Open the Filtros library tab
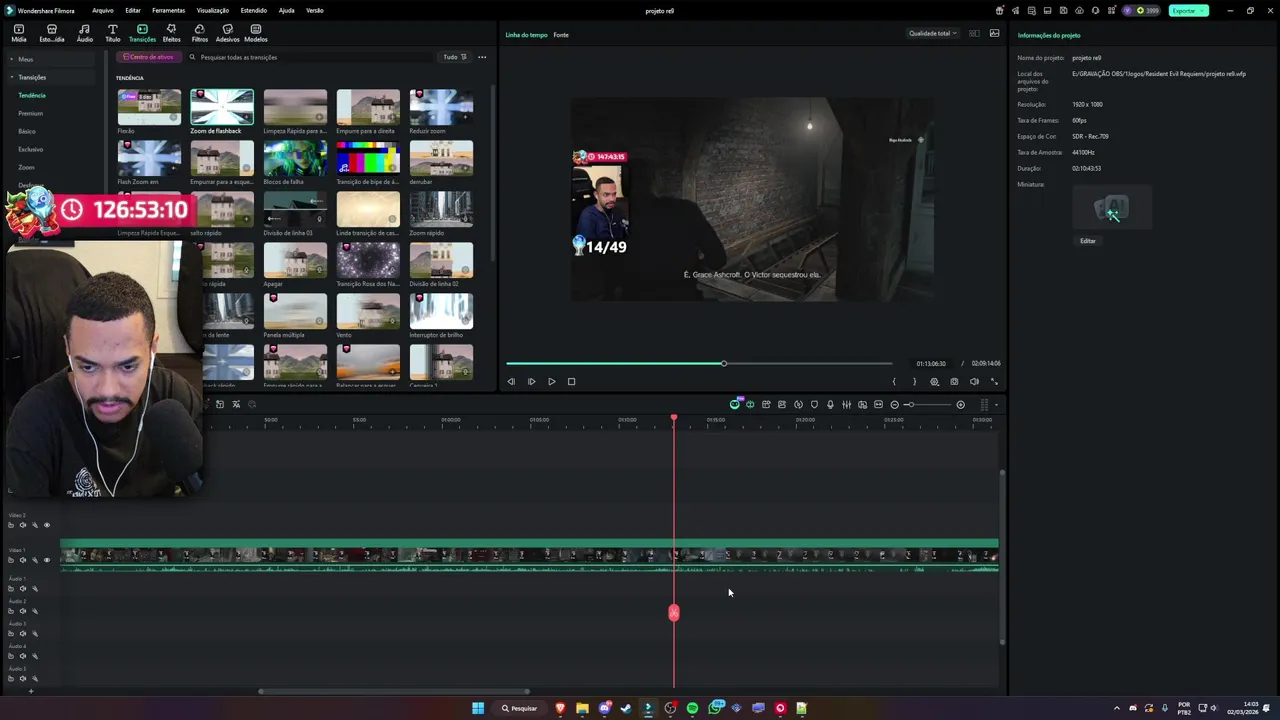Viewport: 1280px width, 720px height. click(x=200, y=33)
